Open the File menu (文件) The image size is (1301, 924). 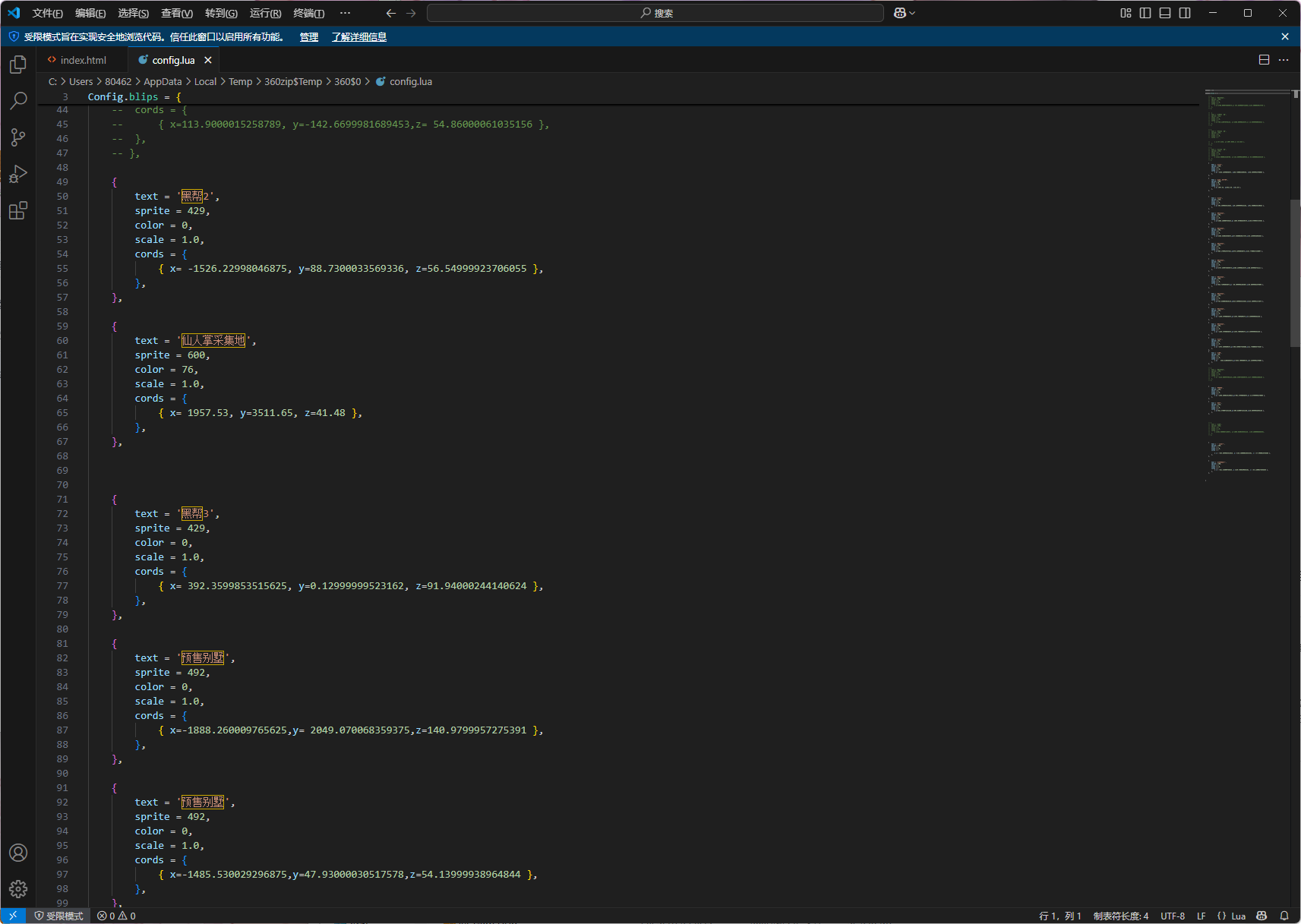(x=47, y=13)
